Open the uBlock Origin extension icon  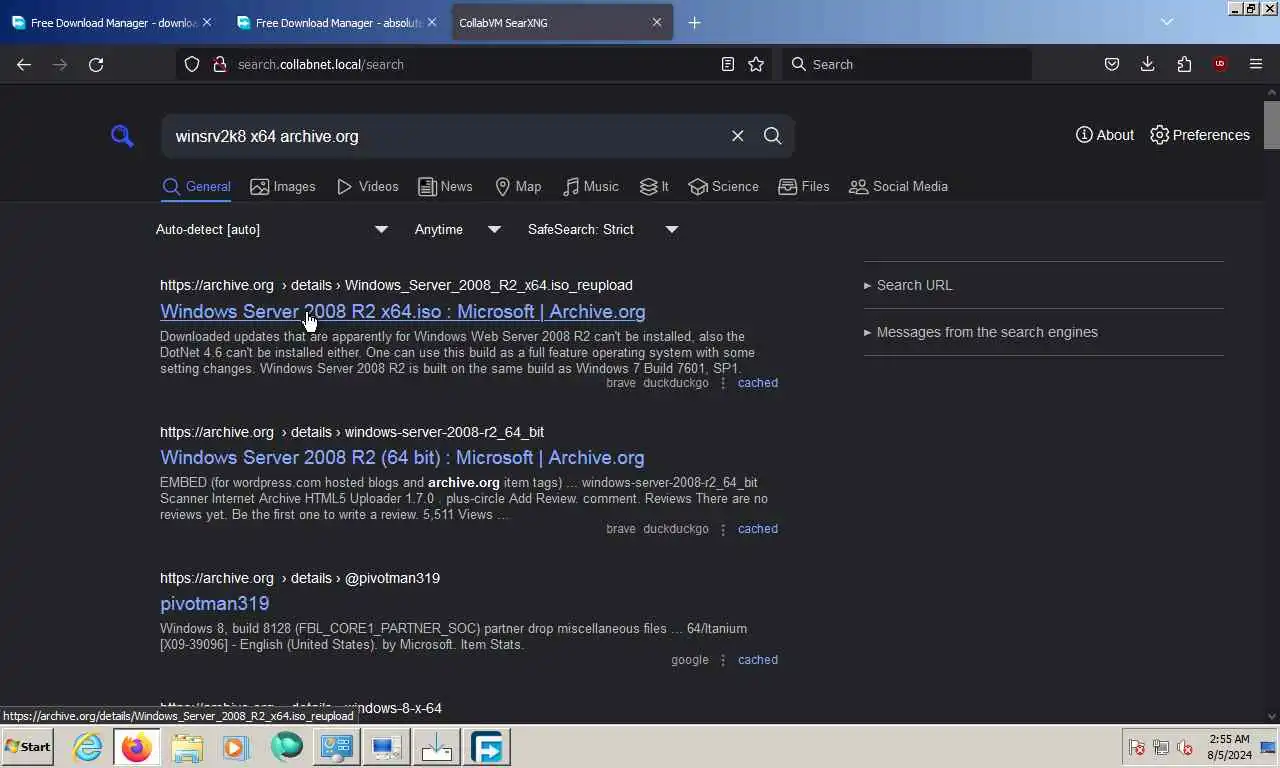pos(1220,64)
